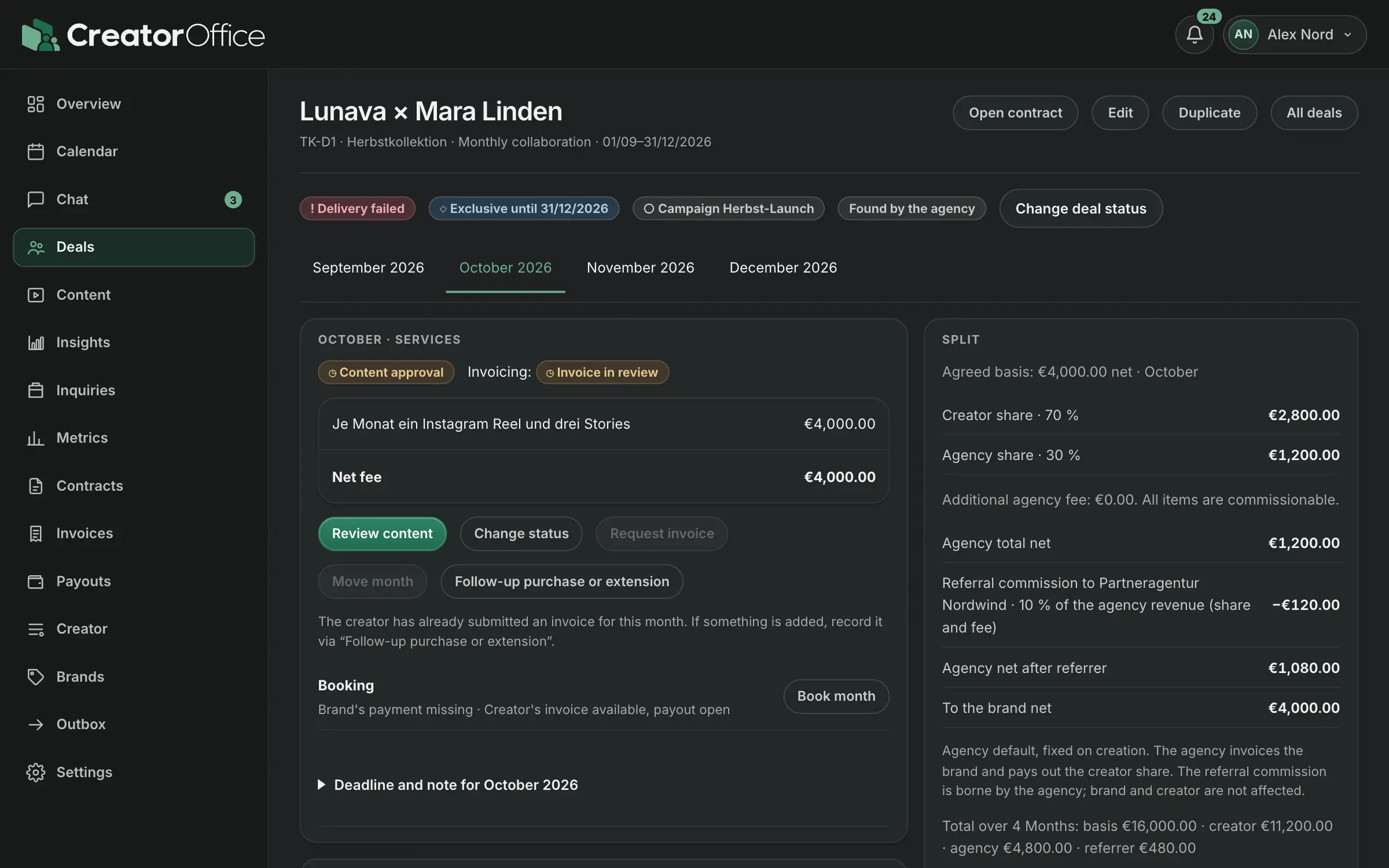Open notifications bell

click(x=1195, y=35)
